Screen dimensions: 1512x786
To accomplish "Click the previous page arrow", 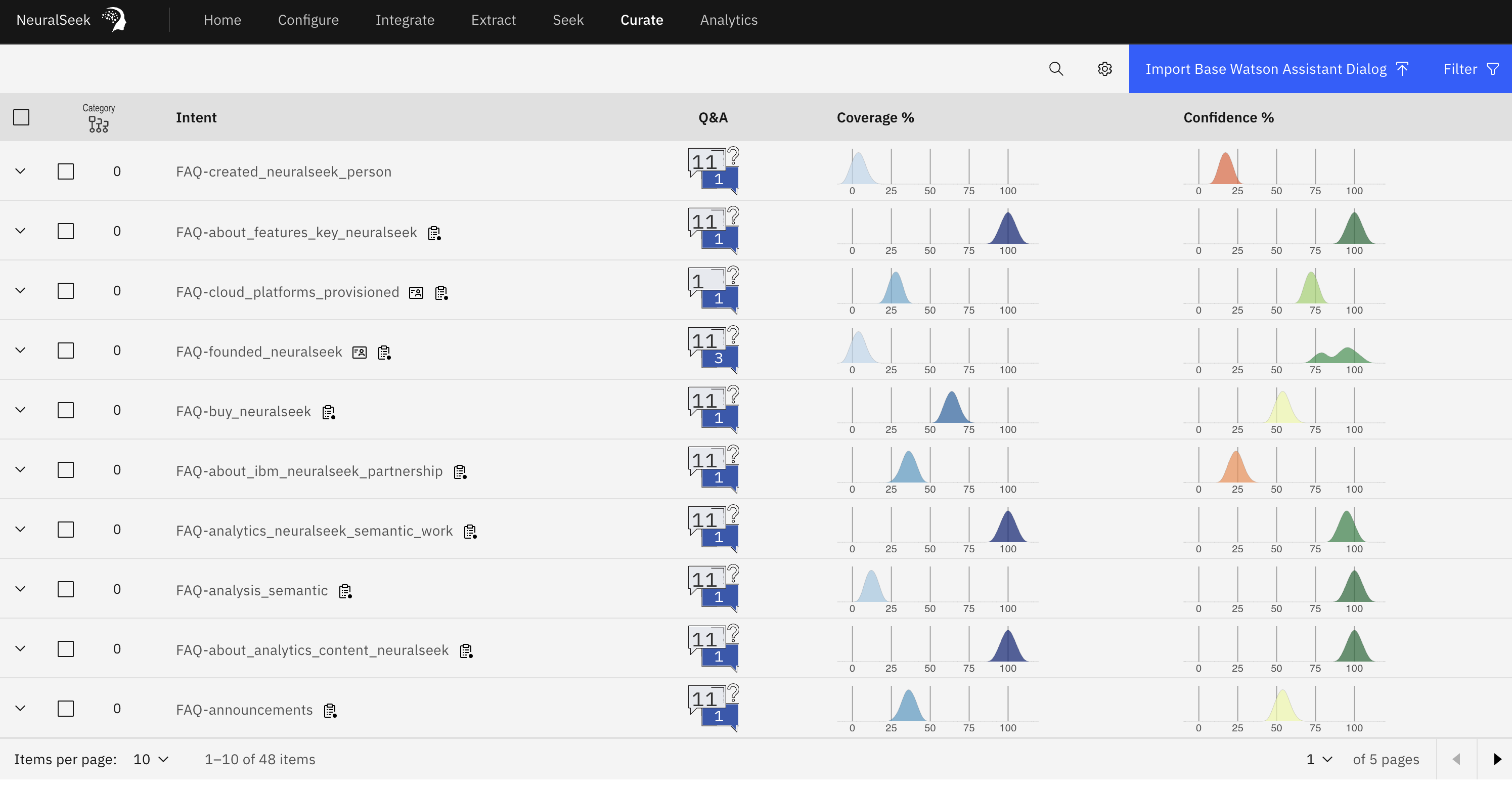I will 1456,760.
